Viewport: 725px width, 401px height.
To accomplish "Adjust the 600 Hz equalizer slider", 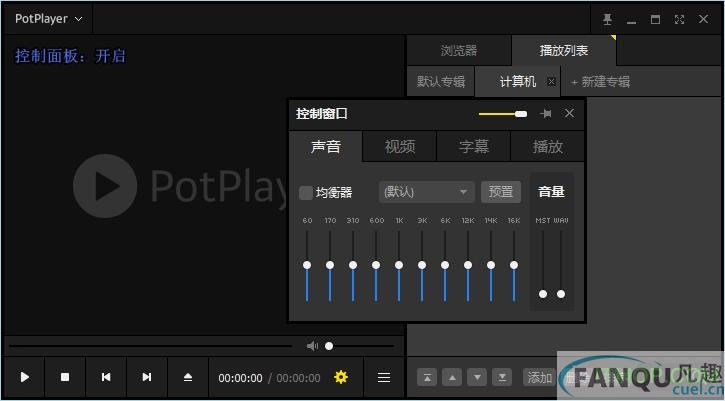I will point(376,265).
